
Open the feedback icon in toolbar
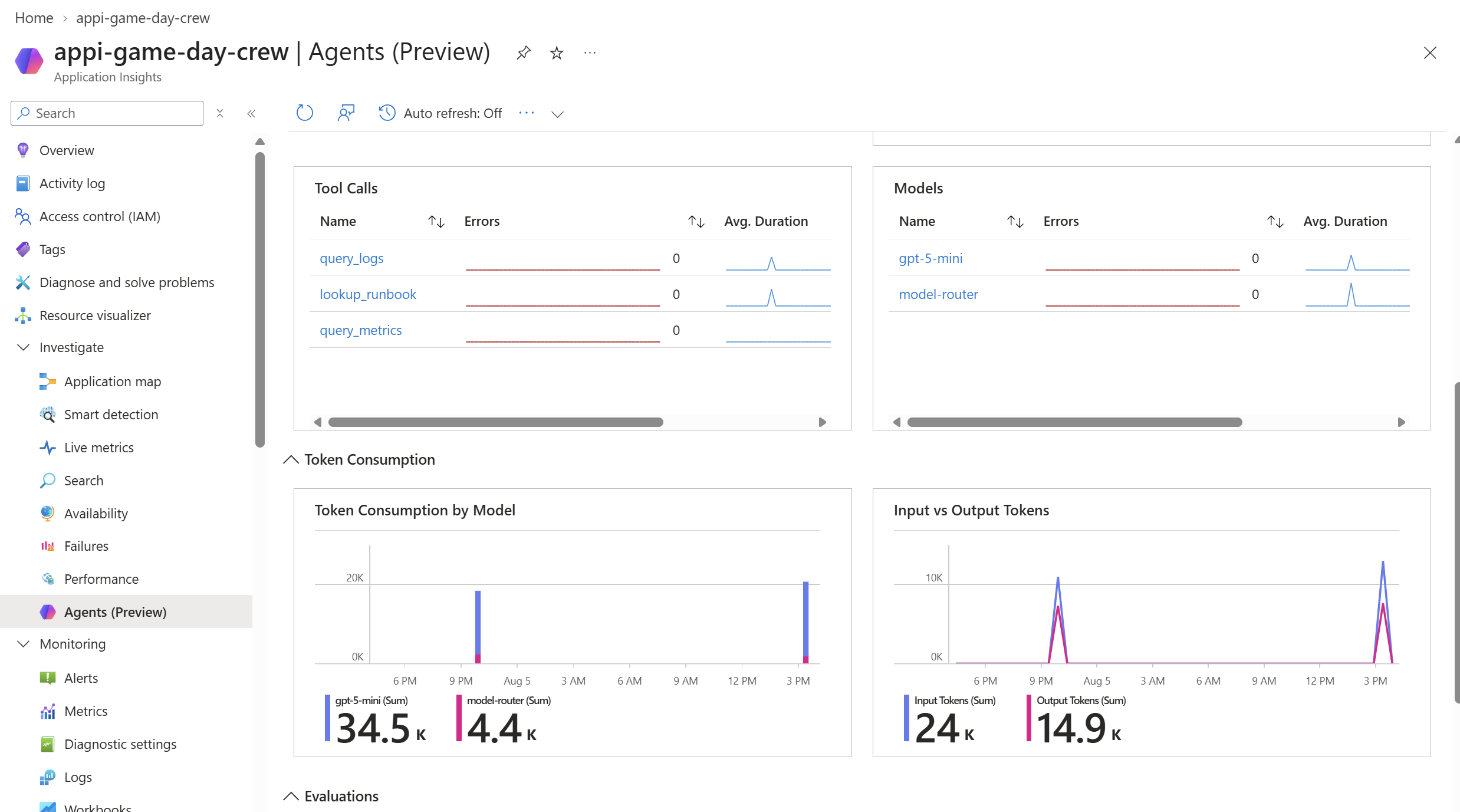pyautogui.click(x=346, y=113)
